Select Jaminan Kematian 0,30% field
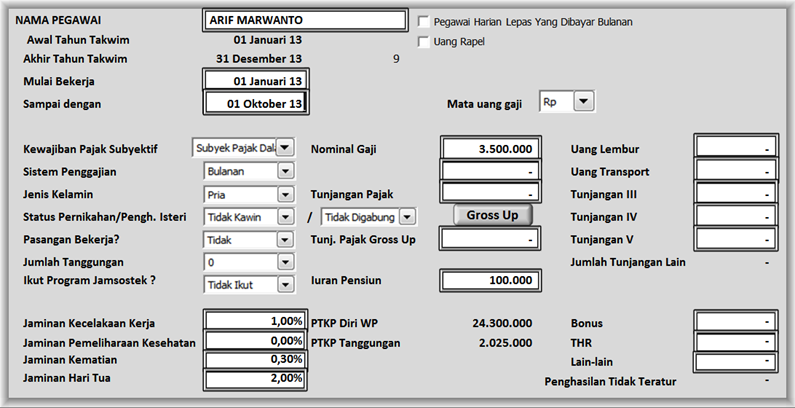The image size is (795, 408). [255, 359]
